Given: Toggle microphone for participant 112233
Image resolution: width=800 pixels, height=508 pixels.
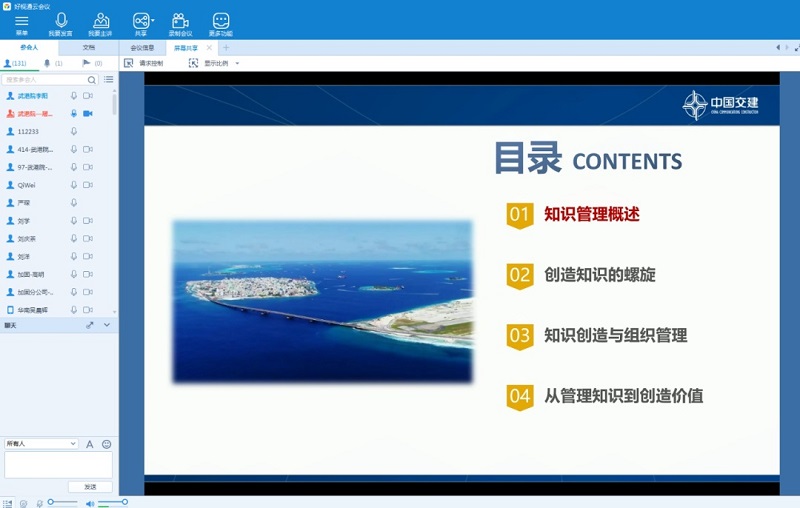Looking at the screenshot, I should click(74, 131).
